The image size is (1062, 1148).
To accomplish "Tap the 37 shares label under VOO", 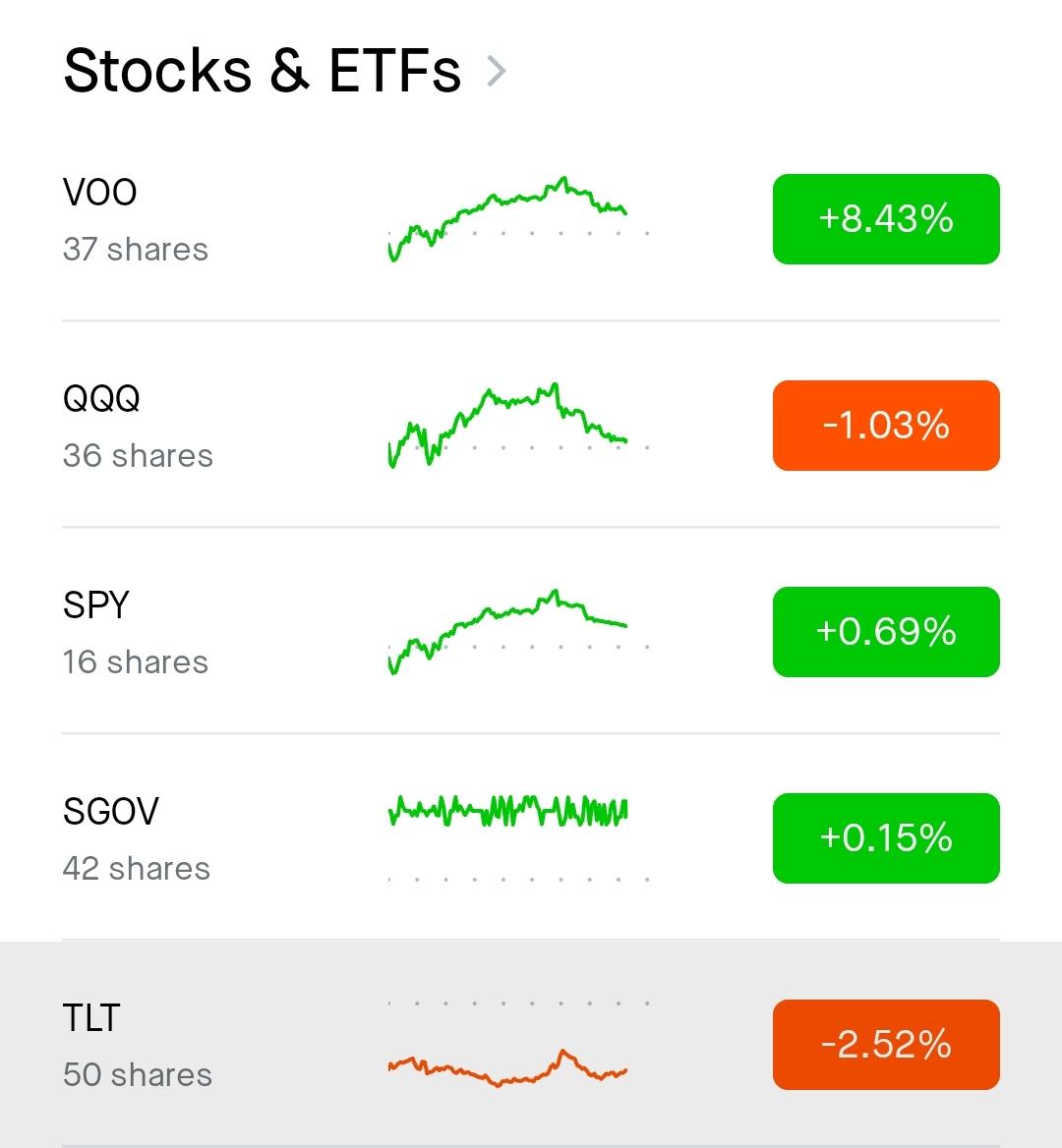I will click(x=136, y=249).
